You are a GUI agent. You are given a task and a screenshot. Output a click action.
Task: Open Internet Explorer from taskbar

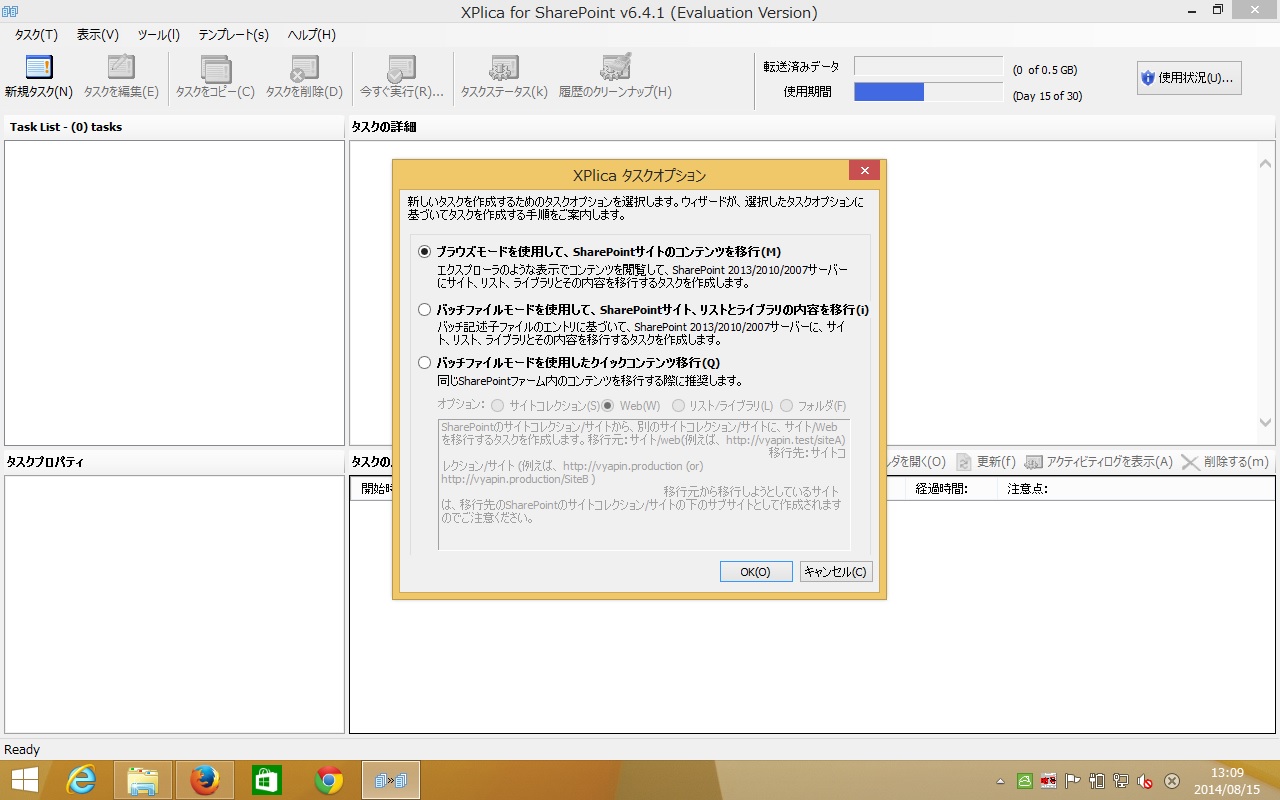[x=81, y=780]
